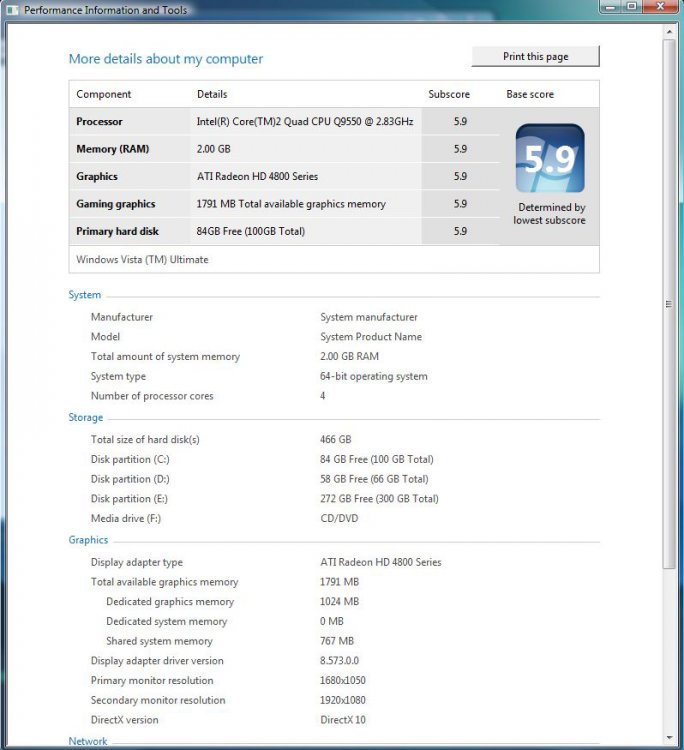Click the Gaming graphics row label
This screenshot has height=750, width=684.
click(116, 204)
